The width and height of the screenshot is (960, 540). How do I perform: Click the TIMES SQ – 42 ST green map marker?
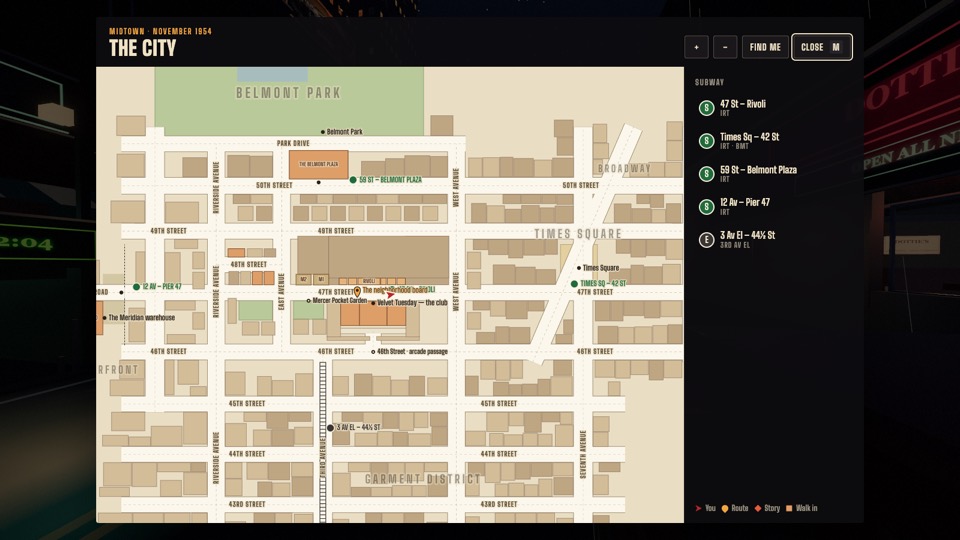[x=574, y=283]
